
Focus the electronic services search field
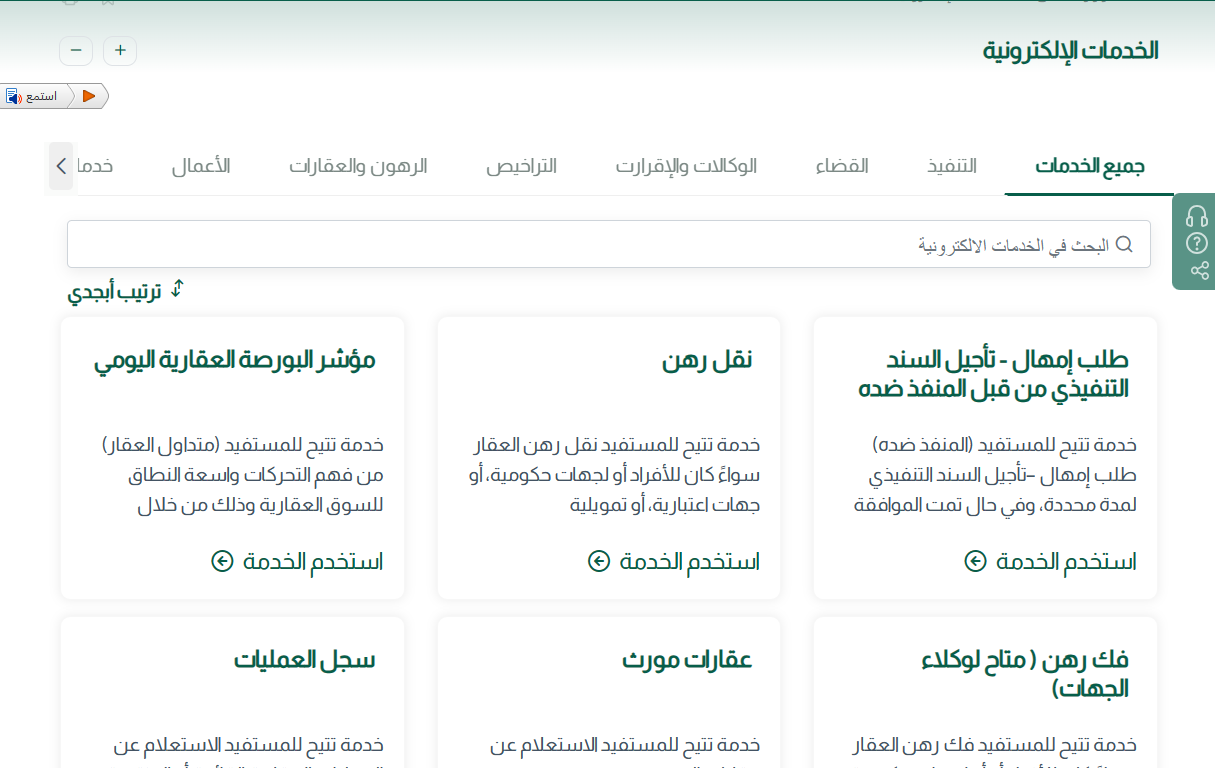[x=600, y=245]
